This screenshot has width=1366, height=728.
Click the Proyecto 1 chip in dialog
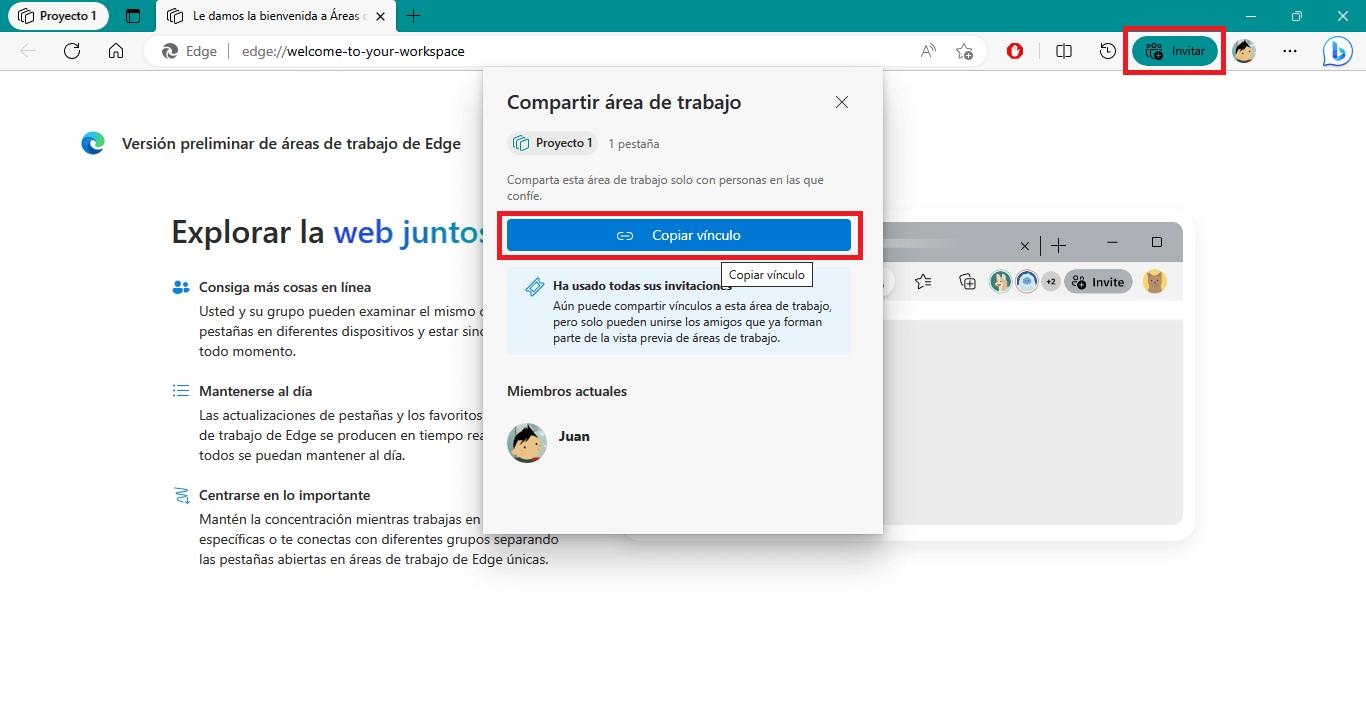click(x=552, y=143)
